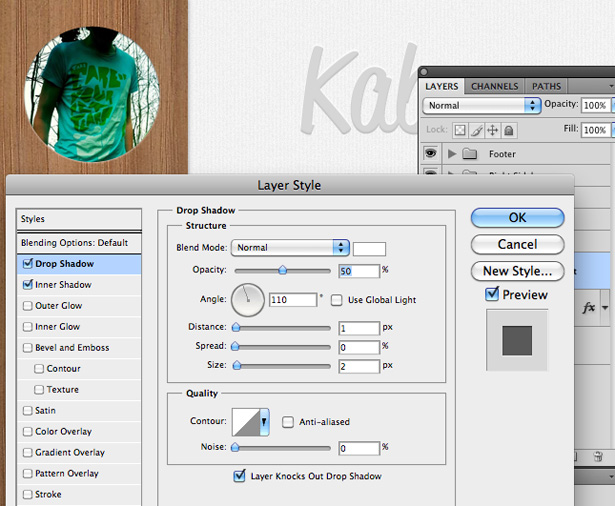Enable the Outer Glow checkbox
This screenshot has width=615, height=506.
pyautogui.click(x=27, y=306)
